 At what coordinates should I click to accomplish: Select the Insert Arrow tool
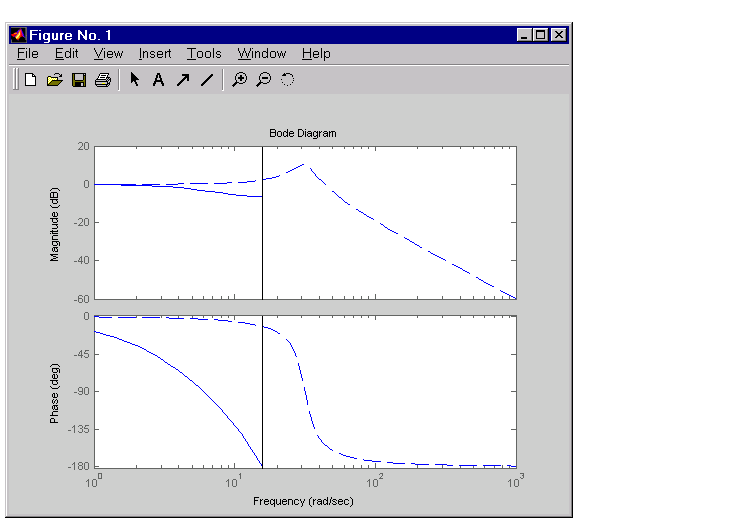[182, 80]
